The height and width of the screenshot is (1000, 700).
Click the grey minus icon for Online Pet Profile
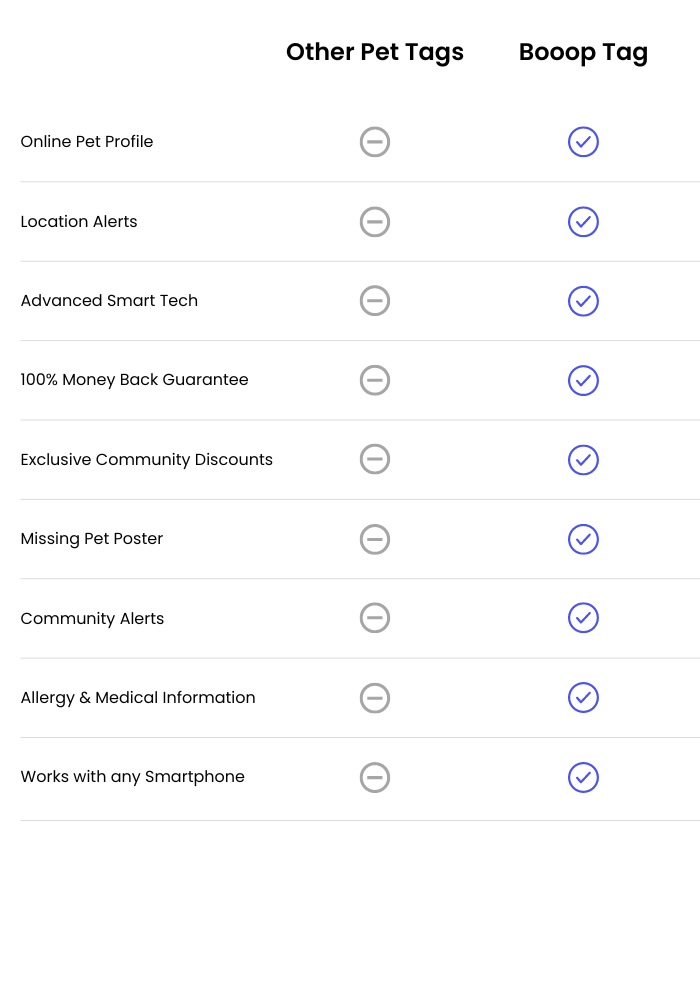(375, 142)
